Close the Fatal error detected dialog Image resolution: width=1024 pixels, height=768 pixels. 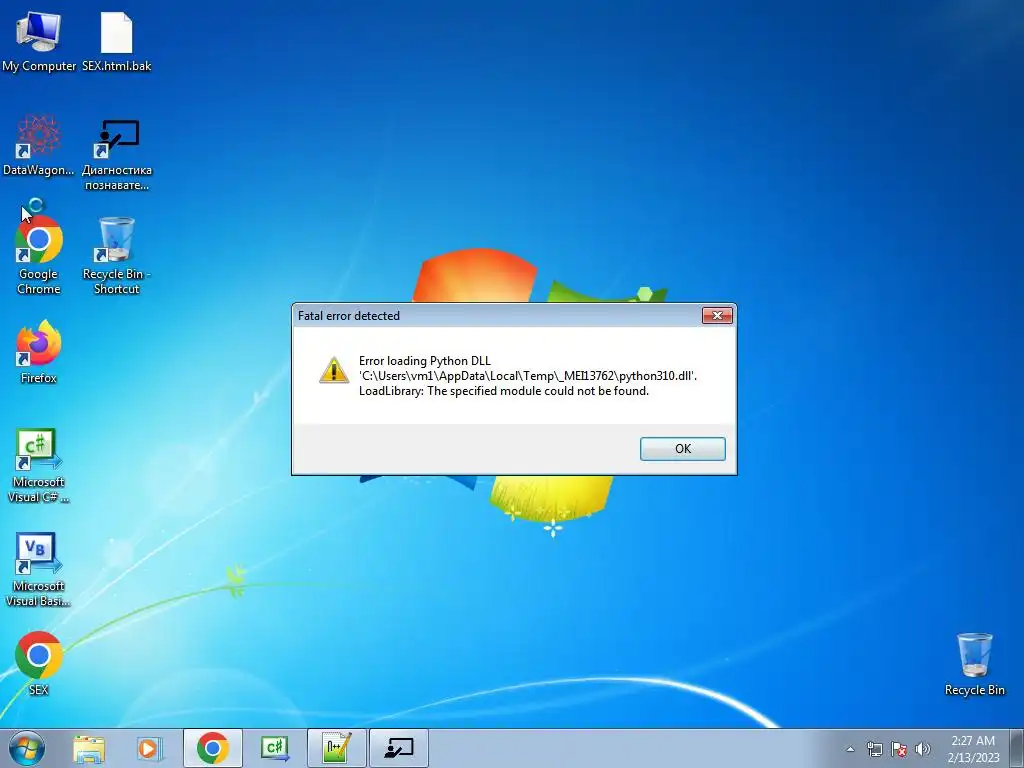pos(717,315)
